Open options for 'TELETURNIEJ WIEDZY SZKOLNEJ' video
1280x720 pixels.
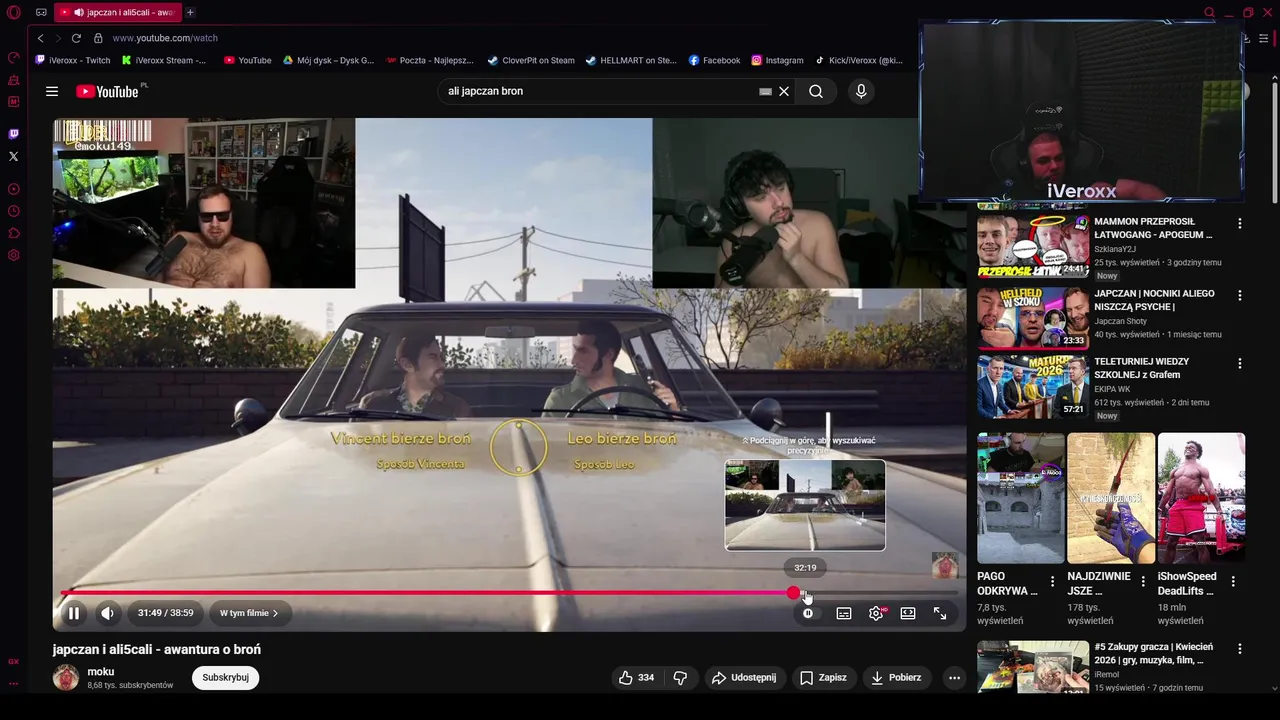pos(1239,364)
